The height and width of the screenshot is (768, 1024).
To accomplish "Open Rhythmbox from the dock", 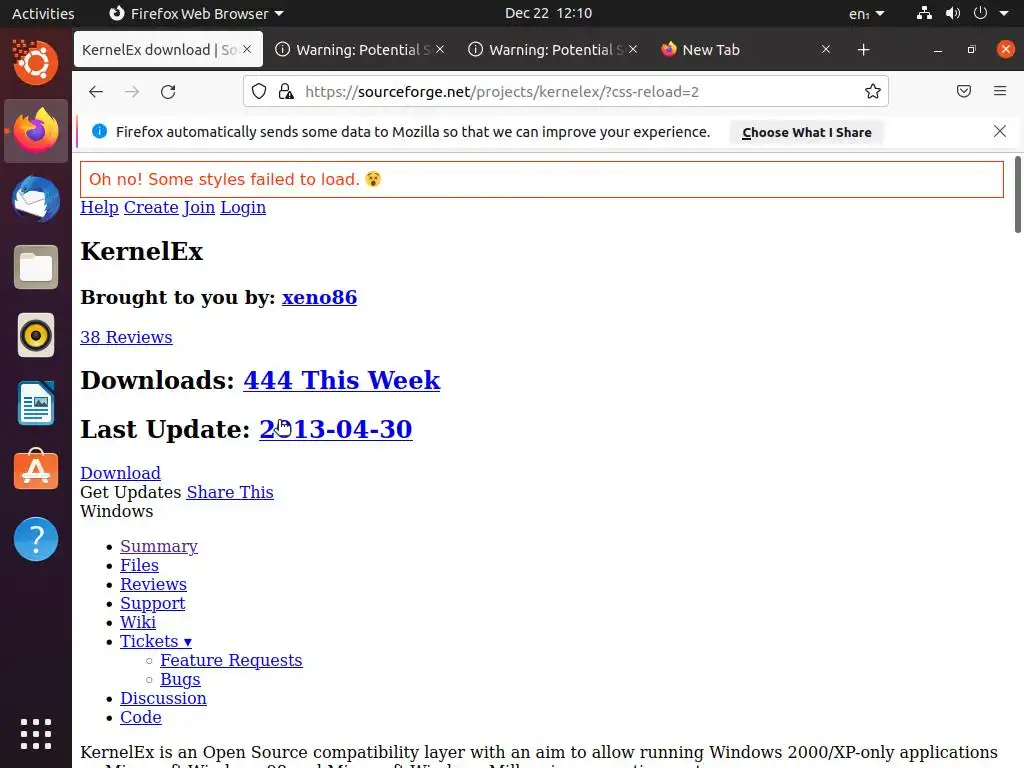I will coord(36,335).
